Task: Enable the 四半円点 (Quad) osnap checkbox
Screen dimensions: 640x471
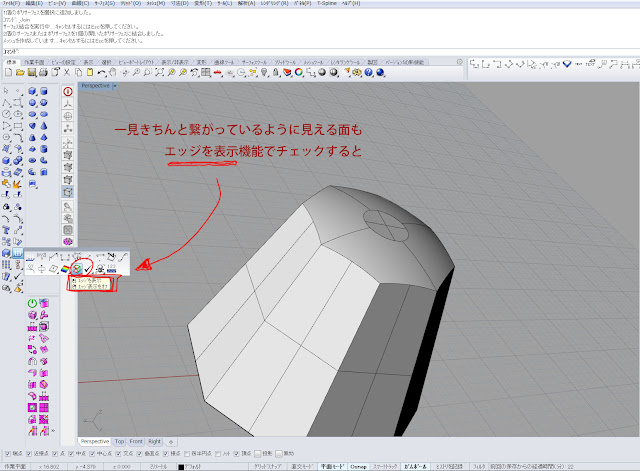Action: (187, 454)
